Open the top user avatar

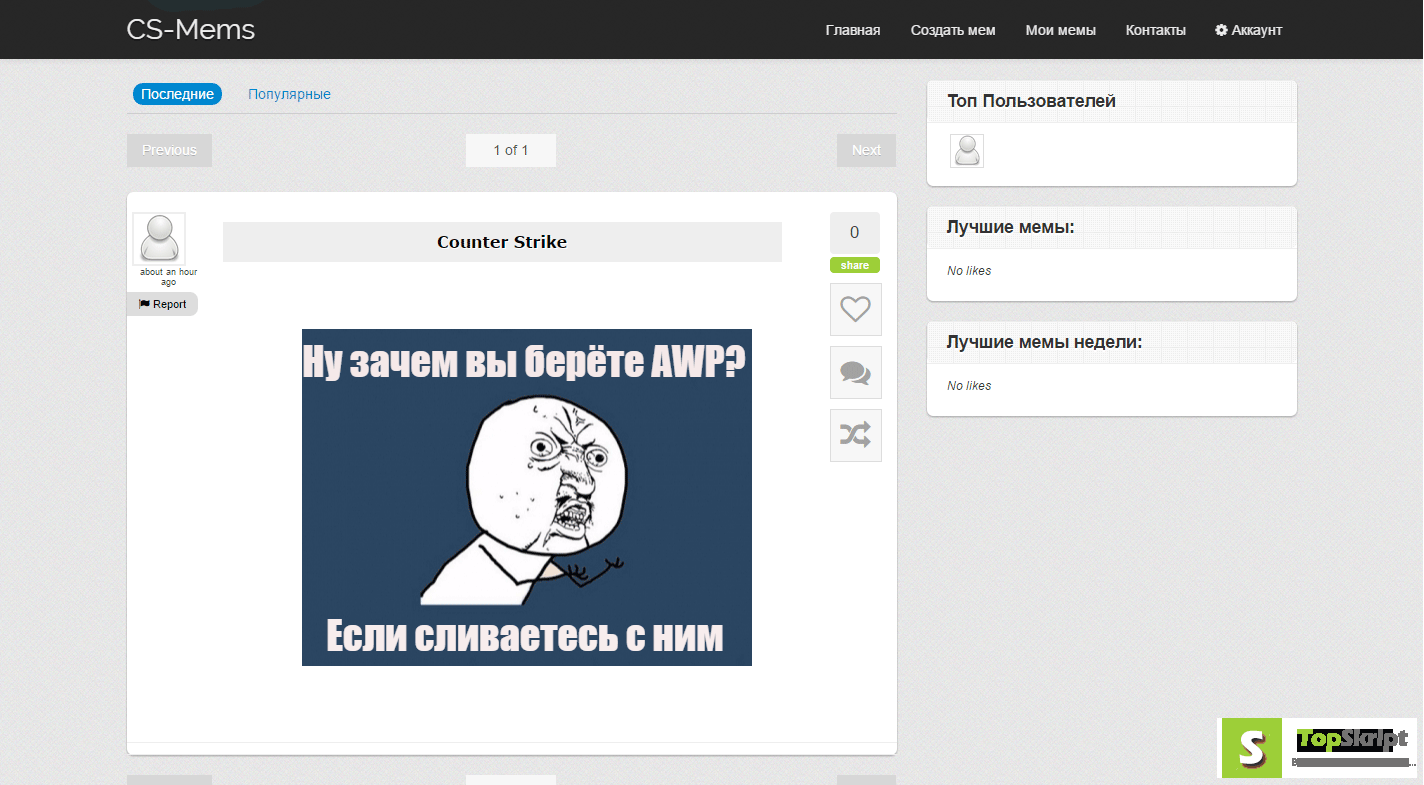[967, 151]
